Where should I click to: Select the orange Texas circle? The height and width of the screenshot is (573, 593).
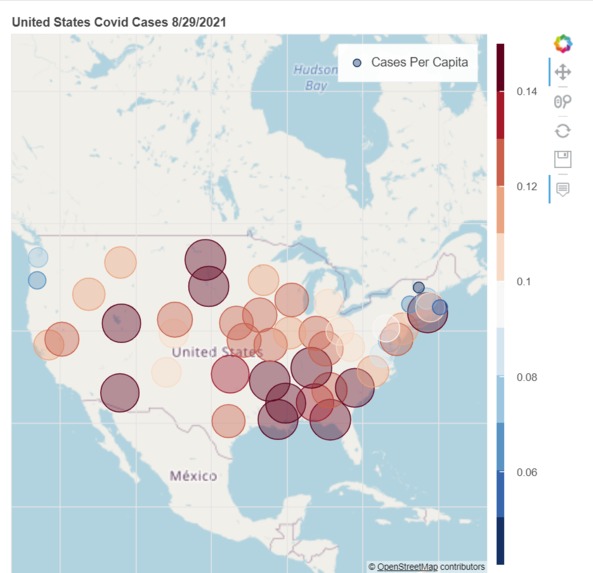[x=228, y=421]
